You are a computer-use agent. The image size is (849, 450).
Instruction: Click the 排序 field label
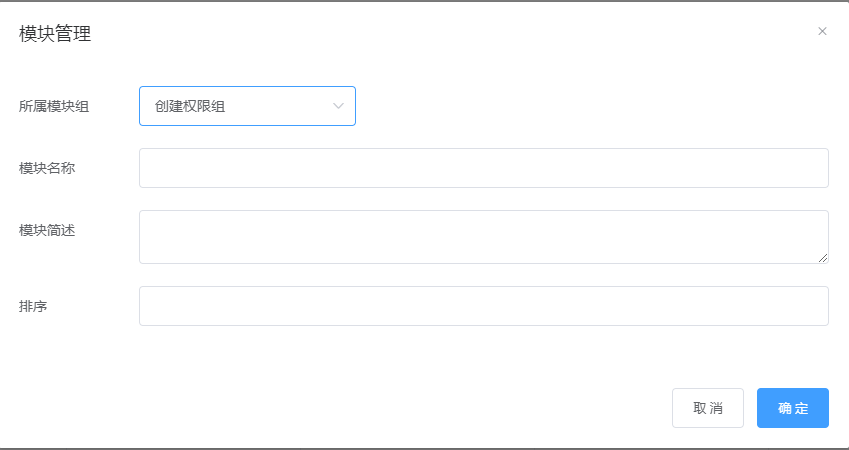click(33, 306)
